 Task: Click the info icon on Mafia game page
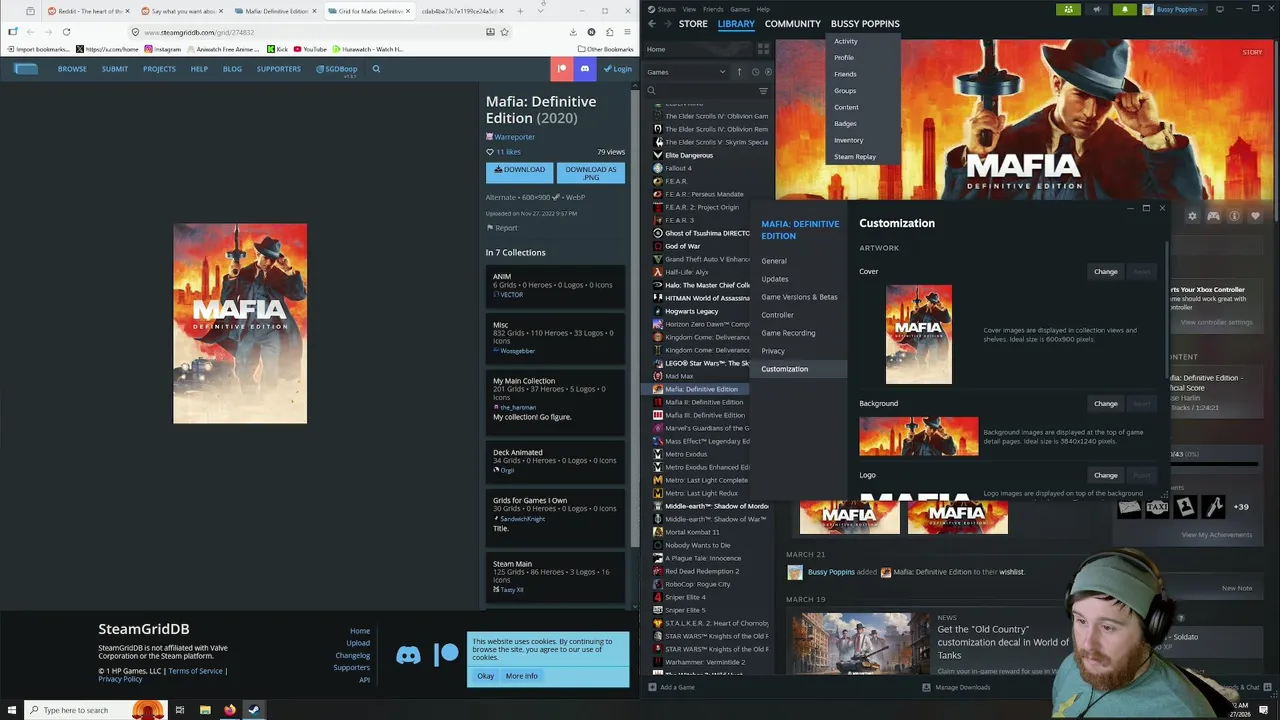click(x=1234, y=216)
